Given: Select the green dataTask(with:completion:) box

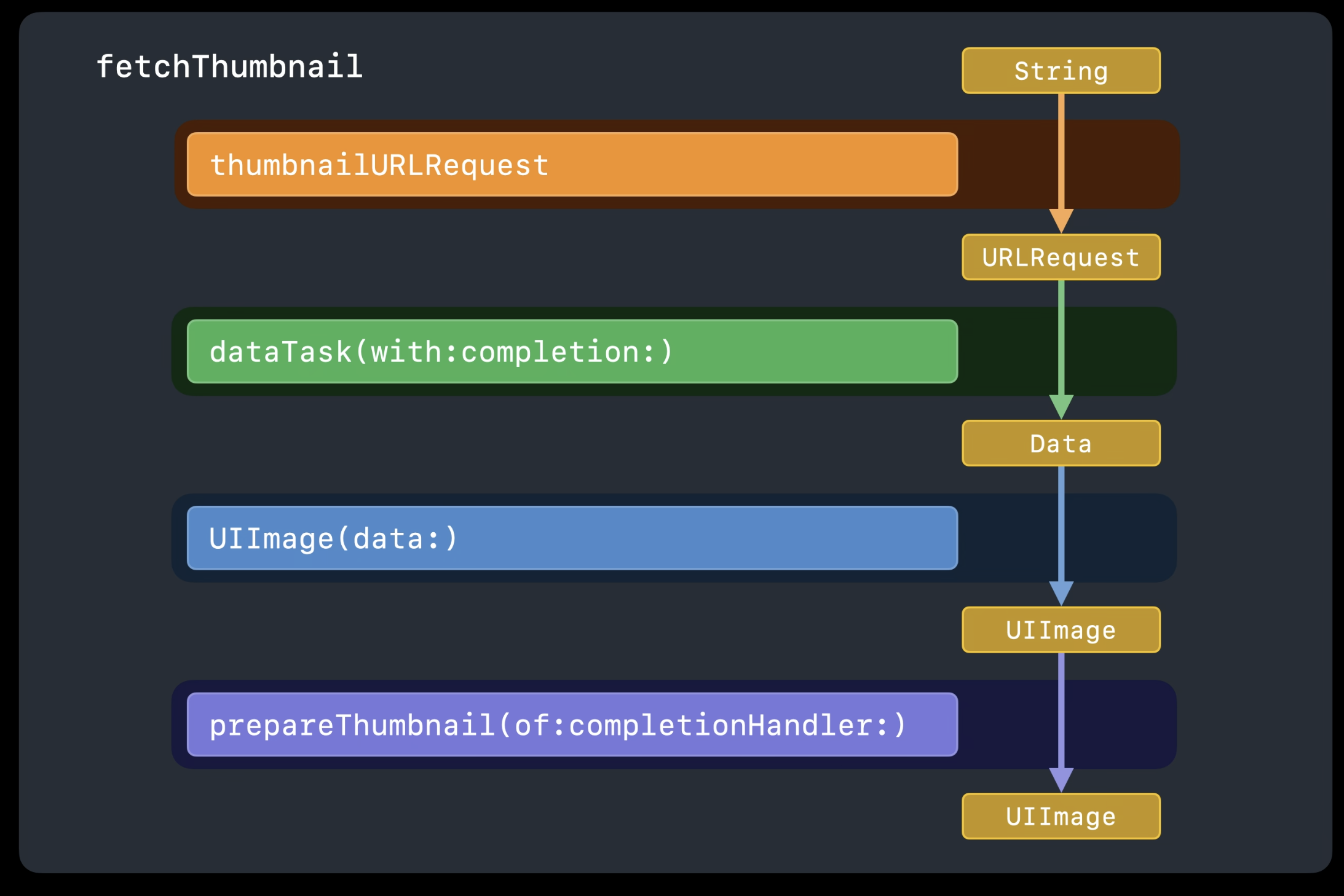Looking at the screenshot, I should [572, 351].
